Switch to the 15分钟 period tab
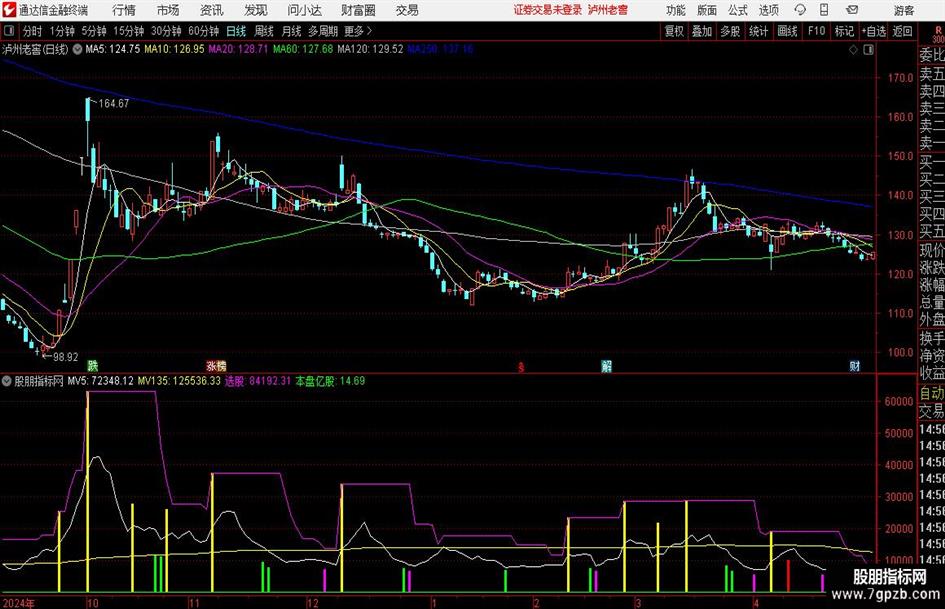 128,31
